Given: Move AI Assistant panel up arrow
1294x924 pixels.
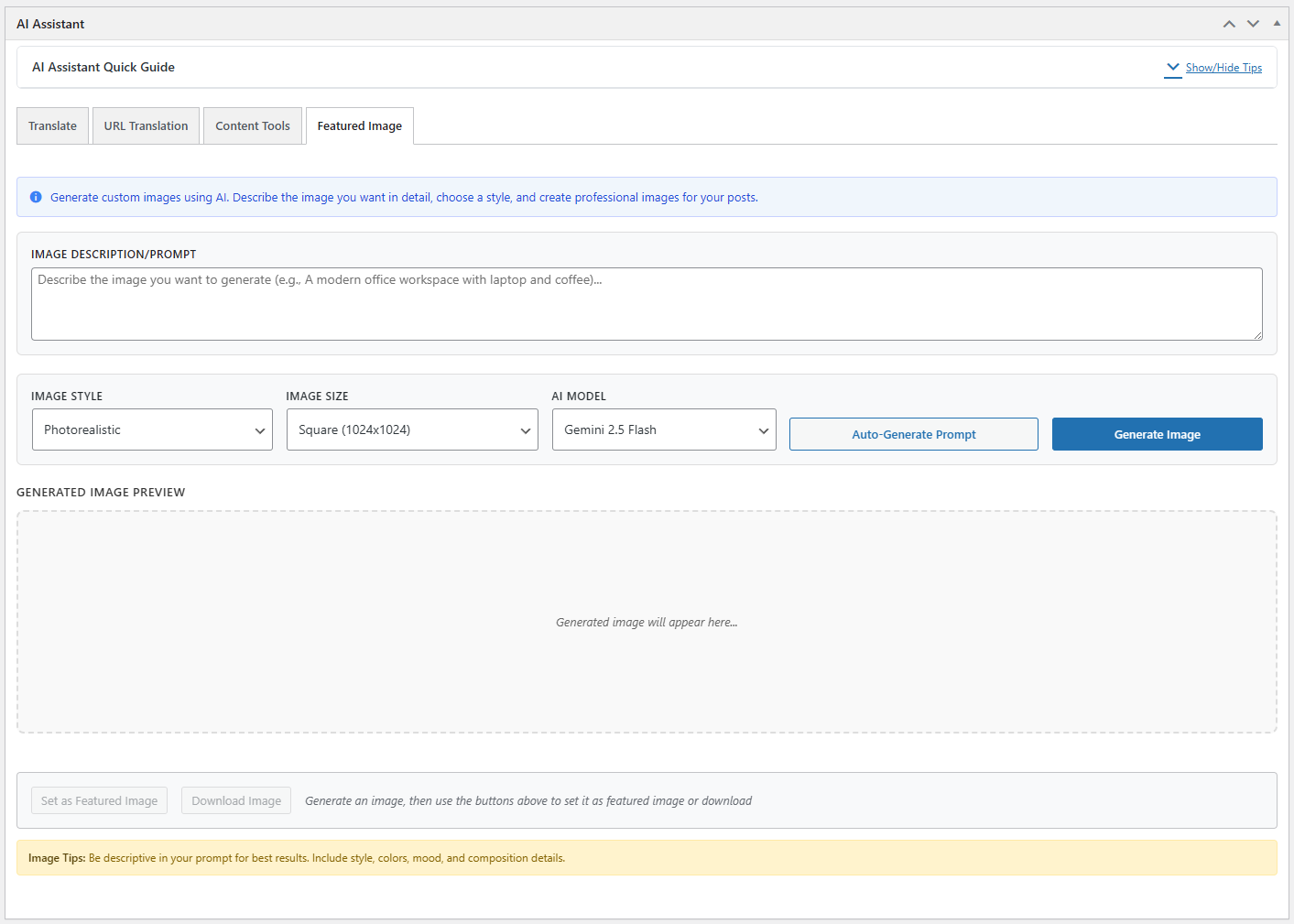Looking at the screenshot, I should 1229,24.
